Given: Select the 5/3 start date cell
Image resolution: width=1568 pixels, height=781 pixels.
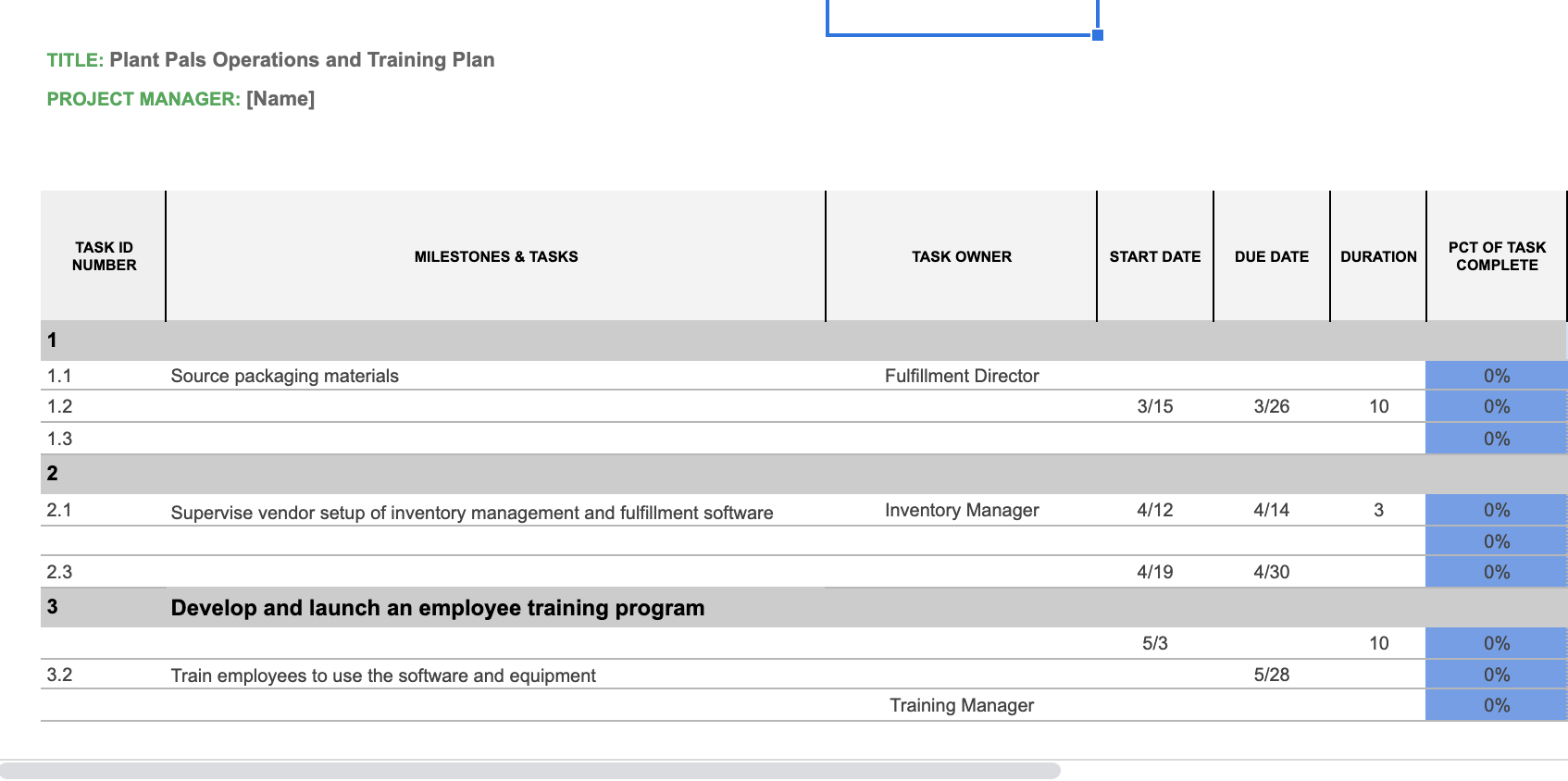Looking at the screenshot, I should point(1155,643).
